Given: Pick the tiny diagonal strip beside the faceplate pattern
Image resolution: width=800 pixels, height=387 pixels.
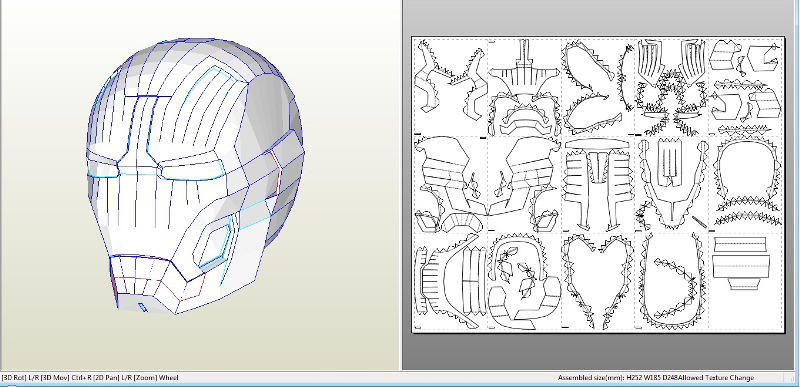Looking at the screenshot, I should (699, 221).
